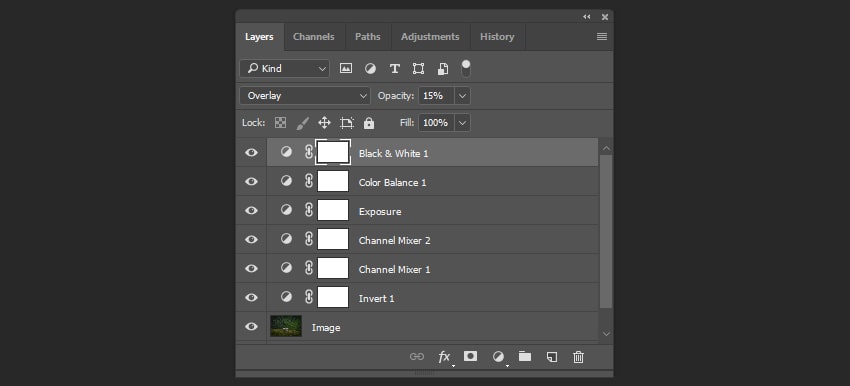
Task: Filter for shape layers icon
Action: (x=418, y=68)
